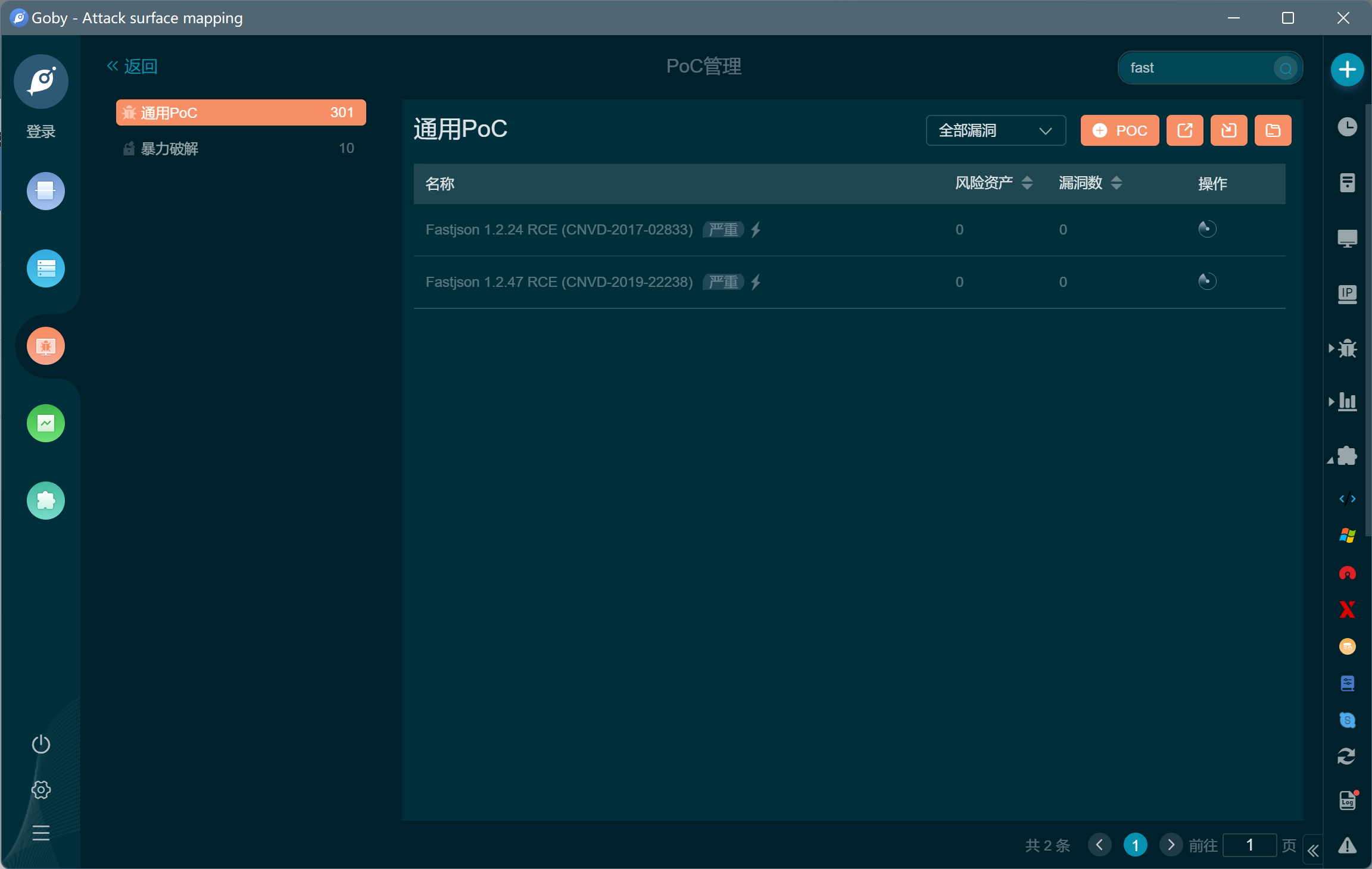The image size is (1372, 869).
Task: Open the red helmet plugin icon
Action: click(x=1348, y=573)
